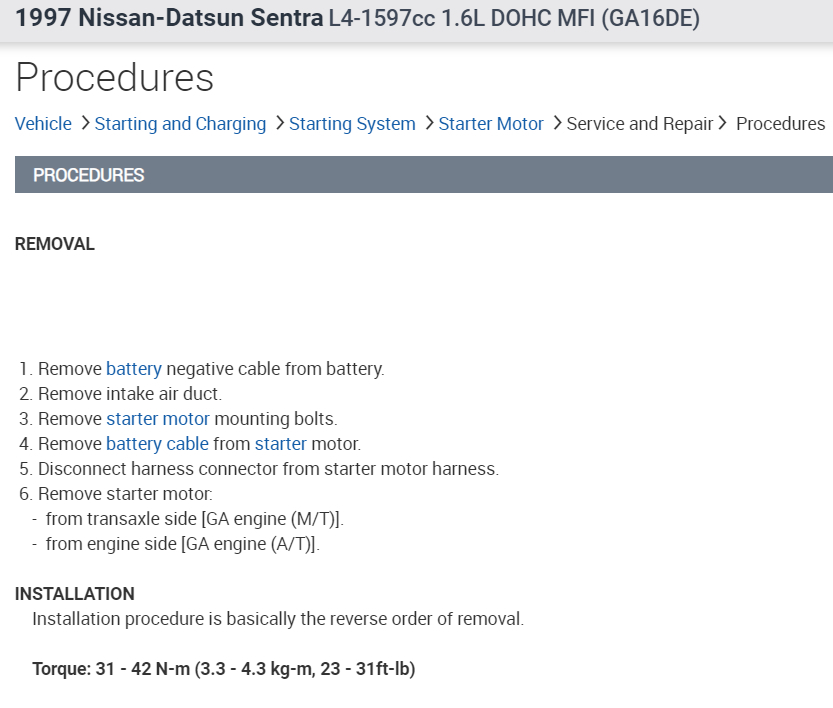The image size is (833, 708).
Task: Click Service and Repair breadcrumb text
Action: tap(639, 124)
